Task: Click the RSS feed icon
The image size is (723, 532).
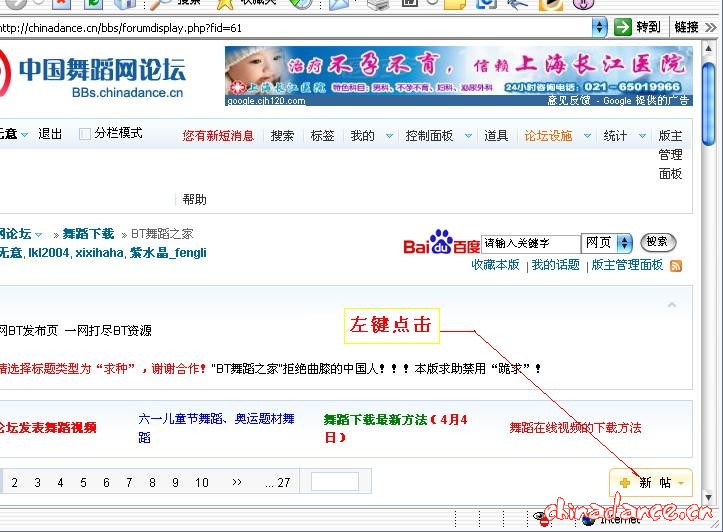Action: tap(676, 266)
